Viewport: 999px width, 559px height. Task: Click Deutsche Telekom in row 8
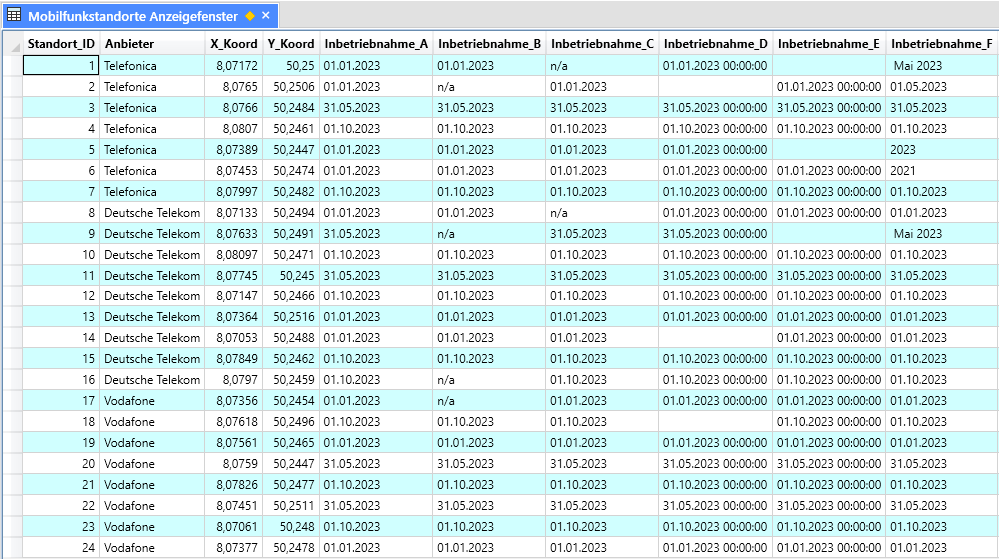click(x=152, y=212)
